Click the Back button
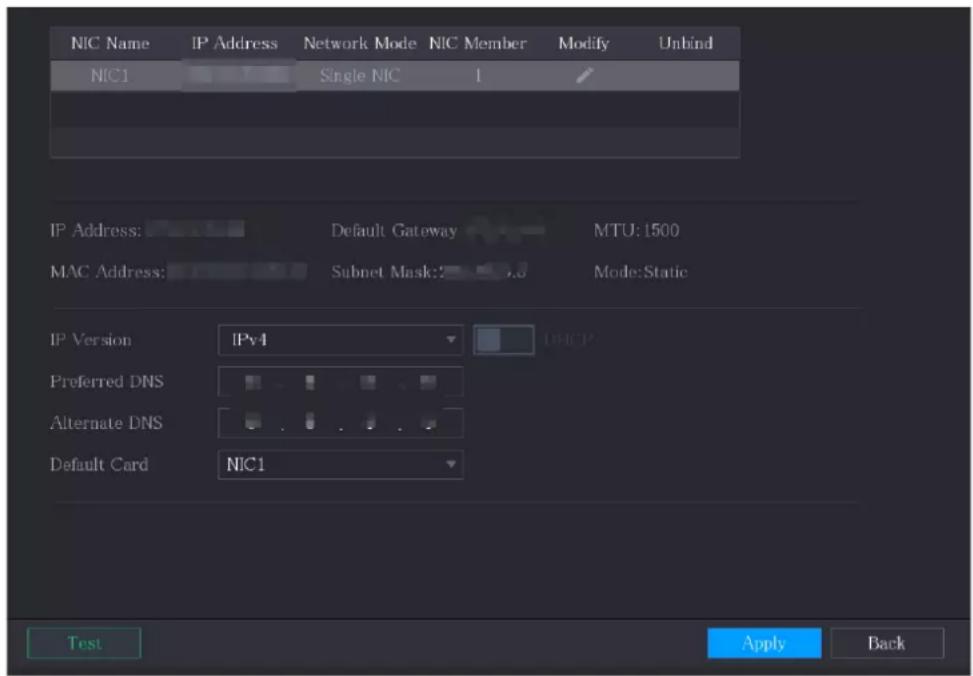This screenshot has width=973, height=676. tap(887, 643)
